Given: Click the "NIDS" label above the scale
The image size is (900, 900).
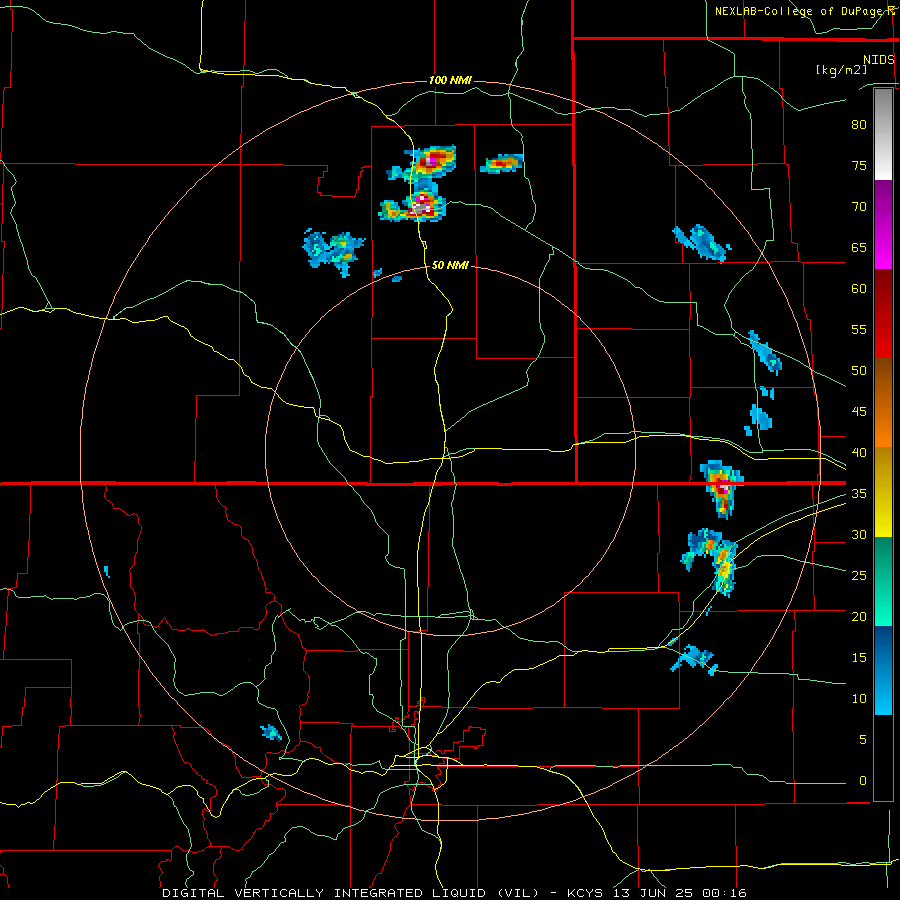Looking at the screenshot, I should [879, 60].
